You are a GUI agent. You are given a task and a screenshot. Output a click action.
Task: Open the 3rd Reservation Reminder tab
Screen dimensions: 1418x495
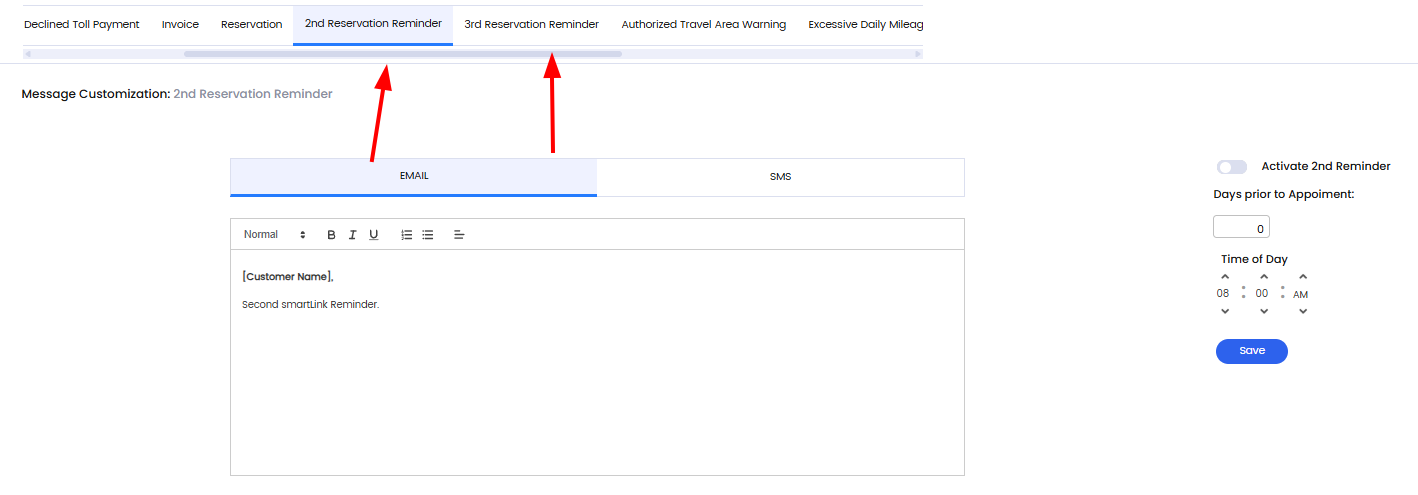(531, 24)
